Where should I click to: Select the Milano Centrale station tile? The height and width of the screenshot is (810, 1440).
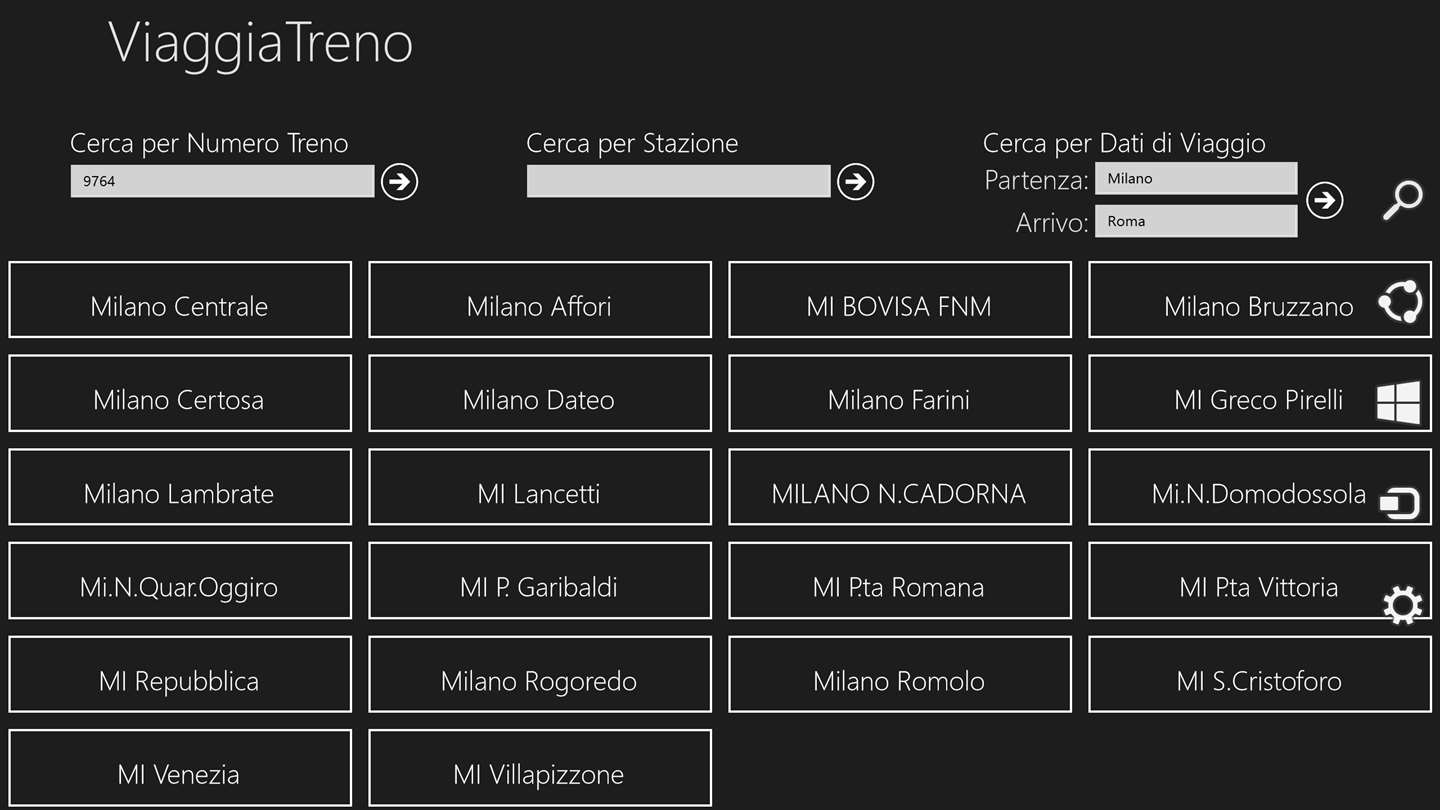[x=180, y=300]
